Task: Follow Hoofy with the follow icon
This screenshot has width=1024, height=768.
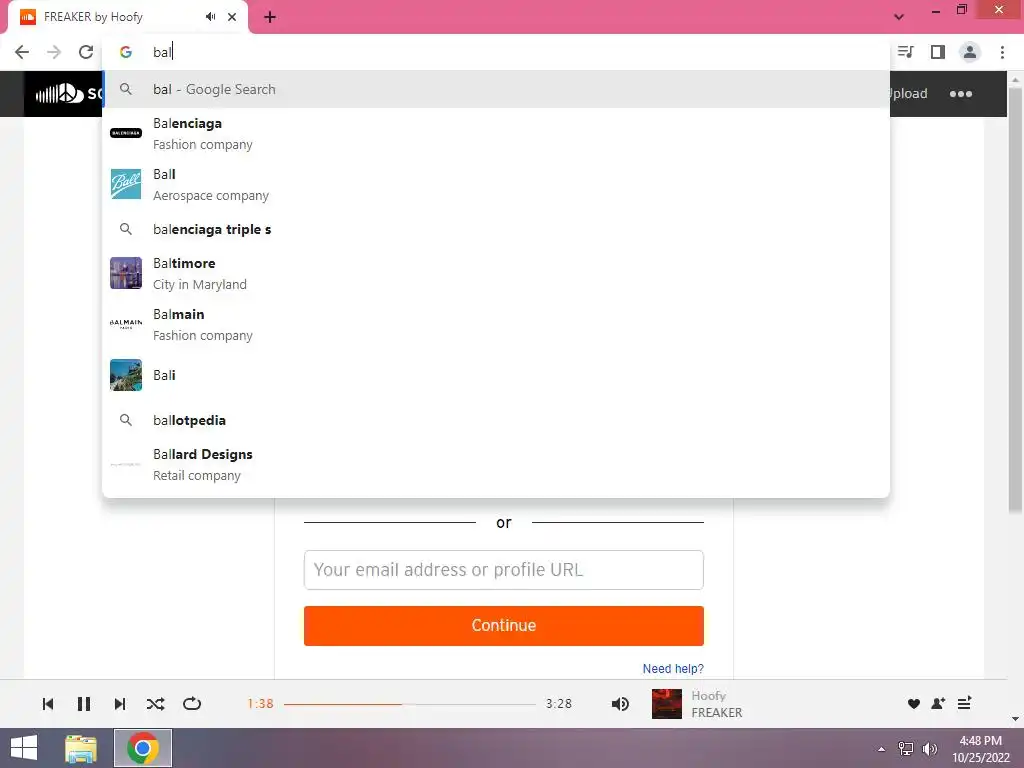Action: 938,704
